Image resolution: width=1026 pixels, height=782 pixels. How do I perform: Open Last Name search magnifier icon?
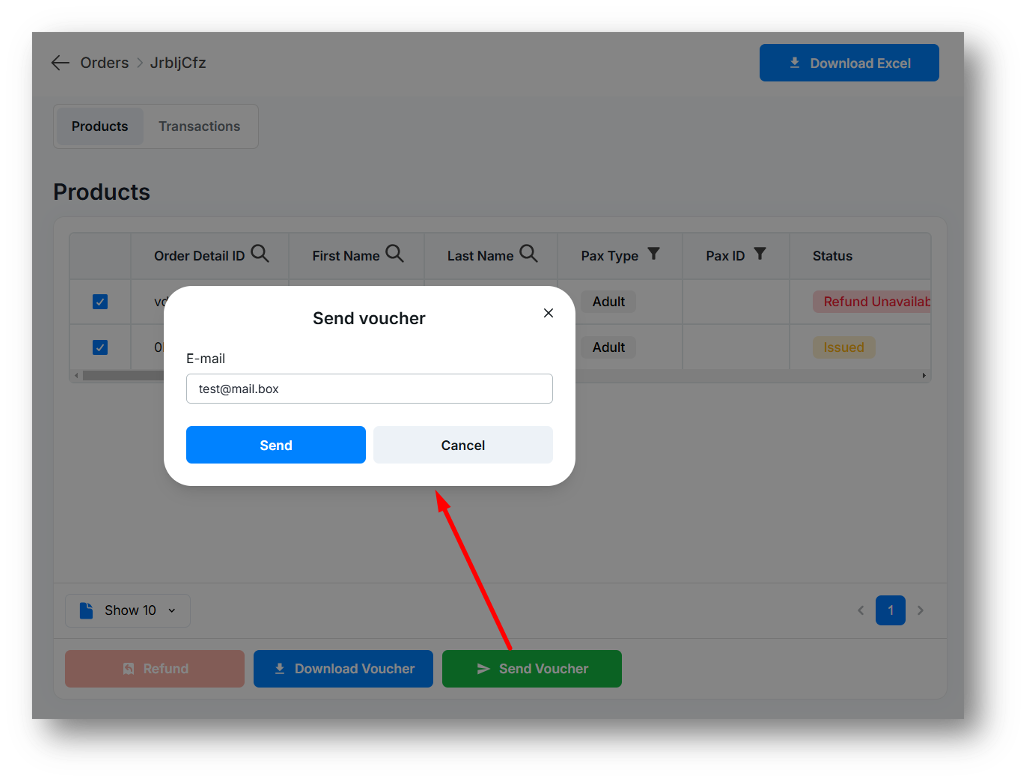(x=529, y=254)
